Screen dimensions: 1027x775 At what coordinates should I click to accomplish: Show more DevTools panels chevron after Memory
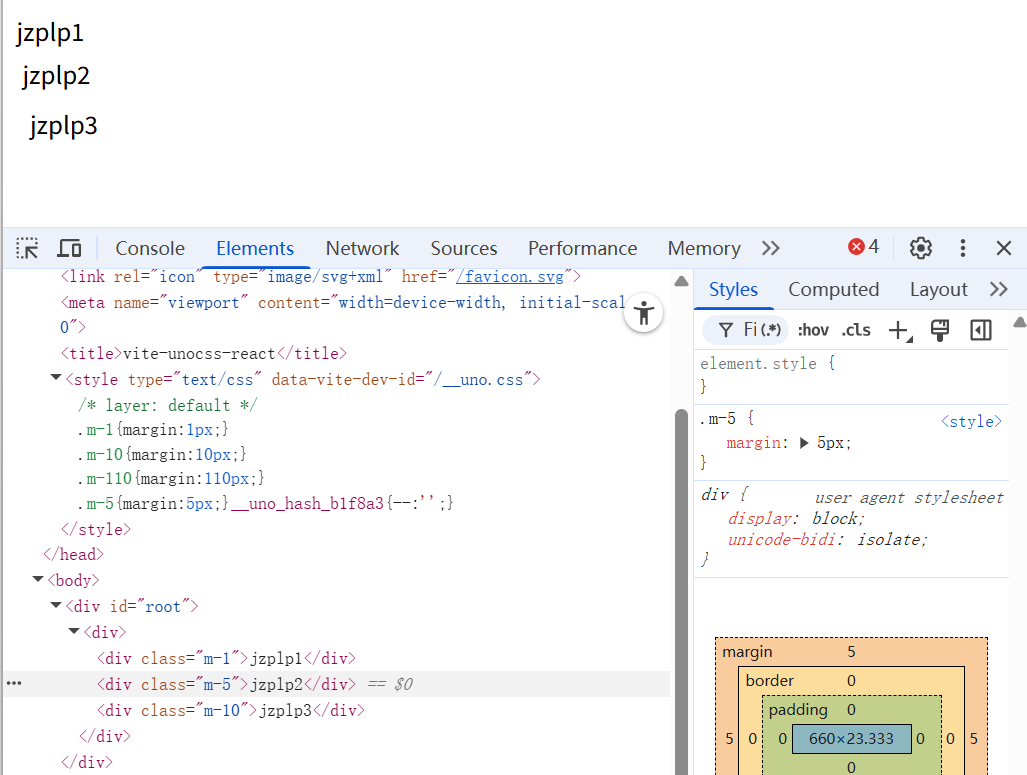tap(771, 248)
